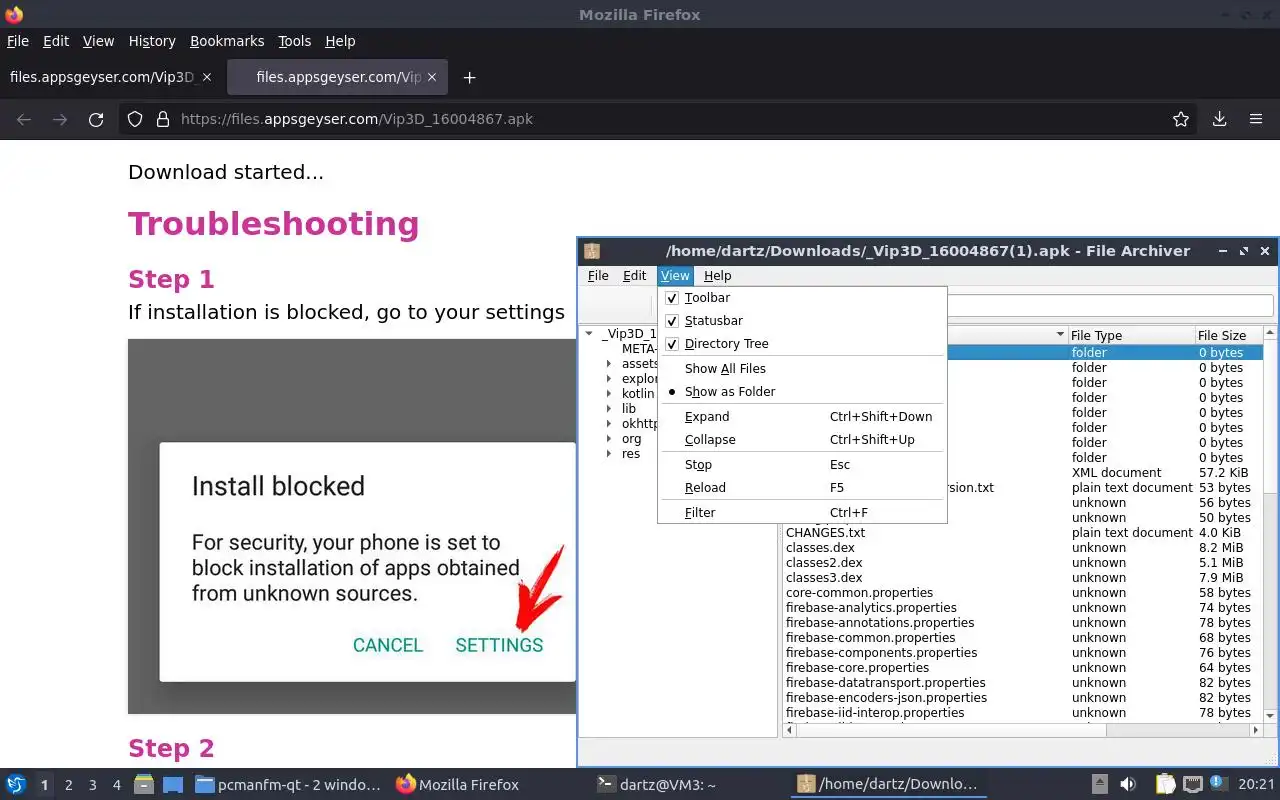1280x800 pixels.
Task: Go back with Firefox's back arrow
Action: tap(24, 119)
